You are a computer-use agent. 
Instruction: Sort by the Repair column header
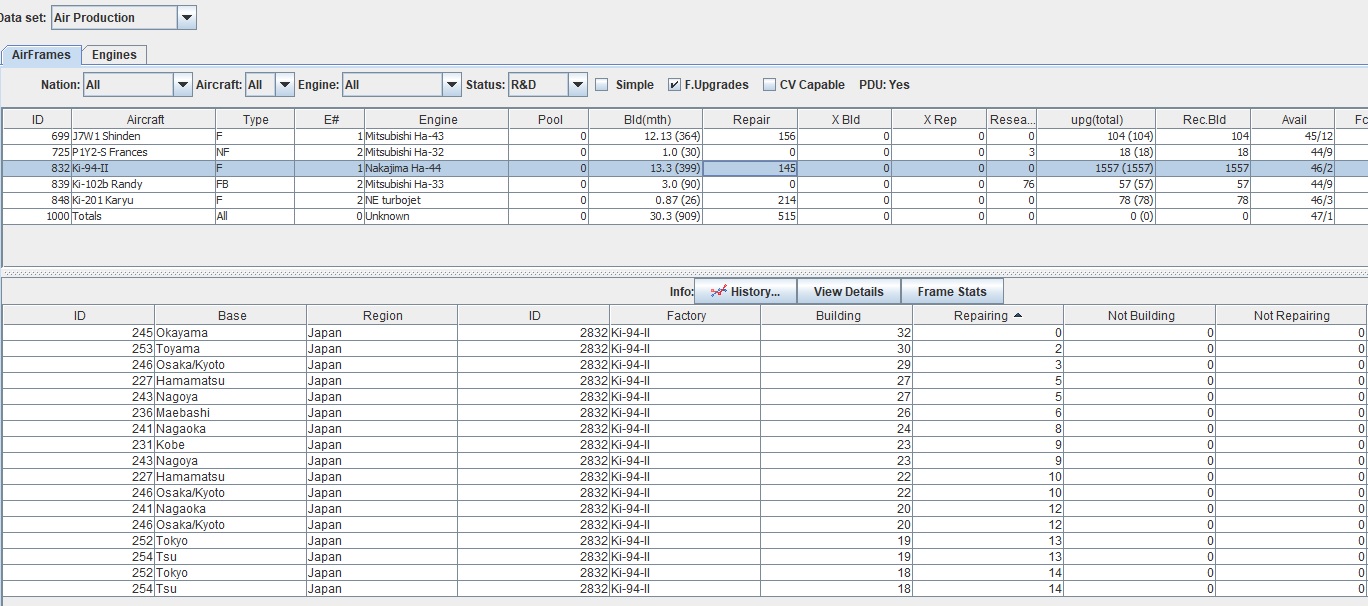[751, 119]
